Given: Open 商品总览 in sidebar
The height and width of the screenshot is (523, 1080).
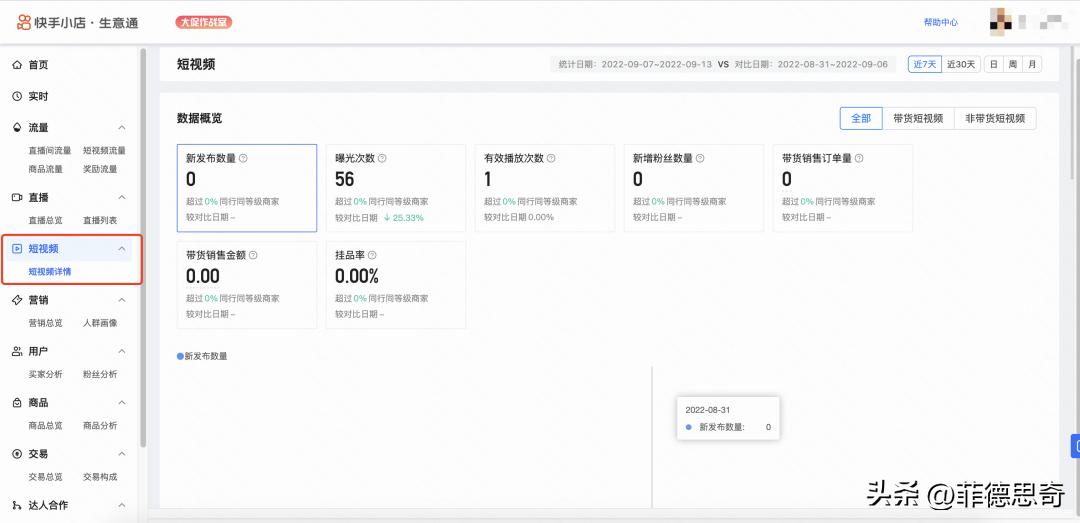Looking at the screenshot, I should coord(45,426).
